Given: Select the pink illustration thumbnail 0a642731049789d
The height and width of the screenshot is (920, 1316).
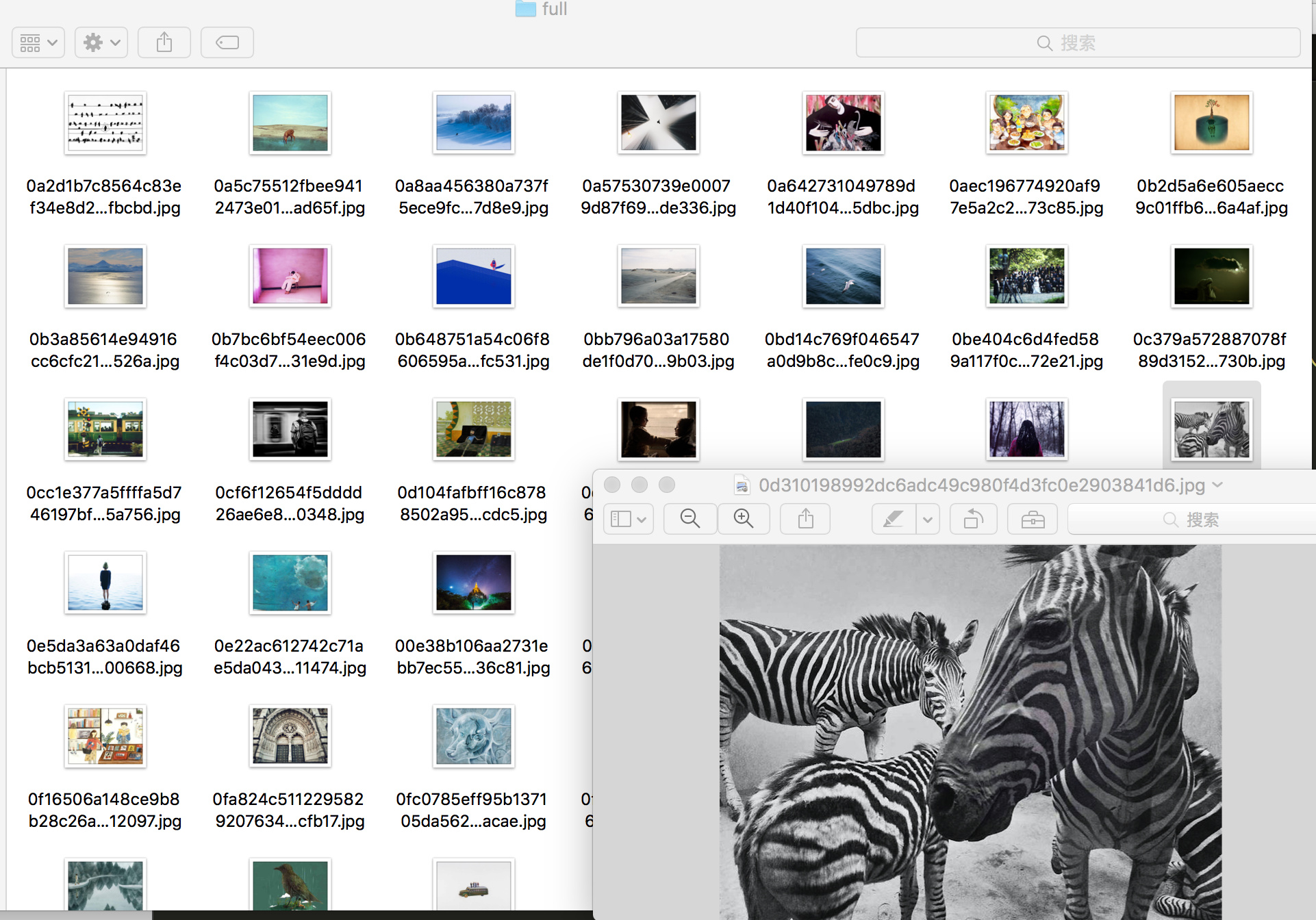Looking at the screenshot, I should click(844, 123).
